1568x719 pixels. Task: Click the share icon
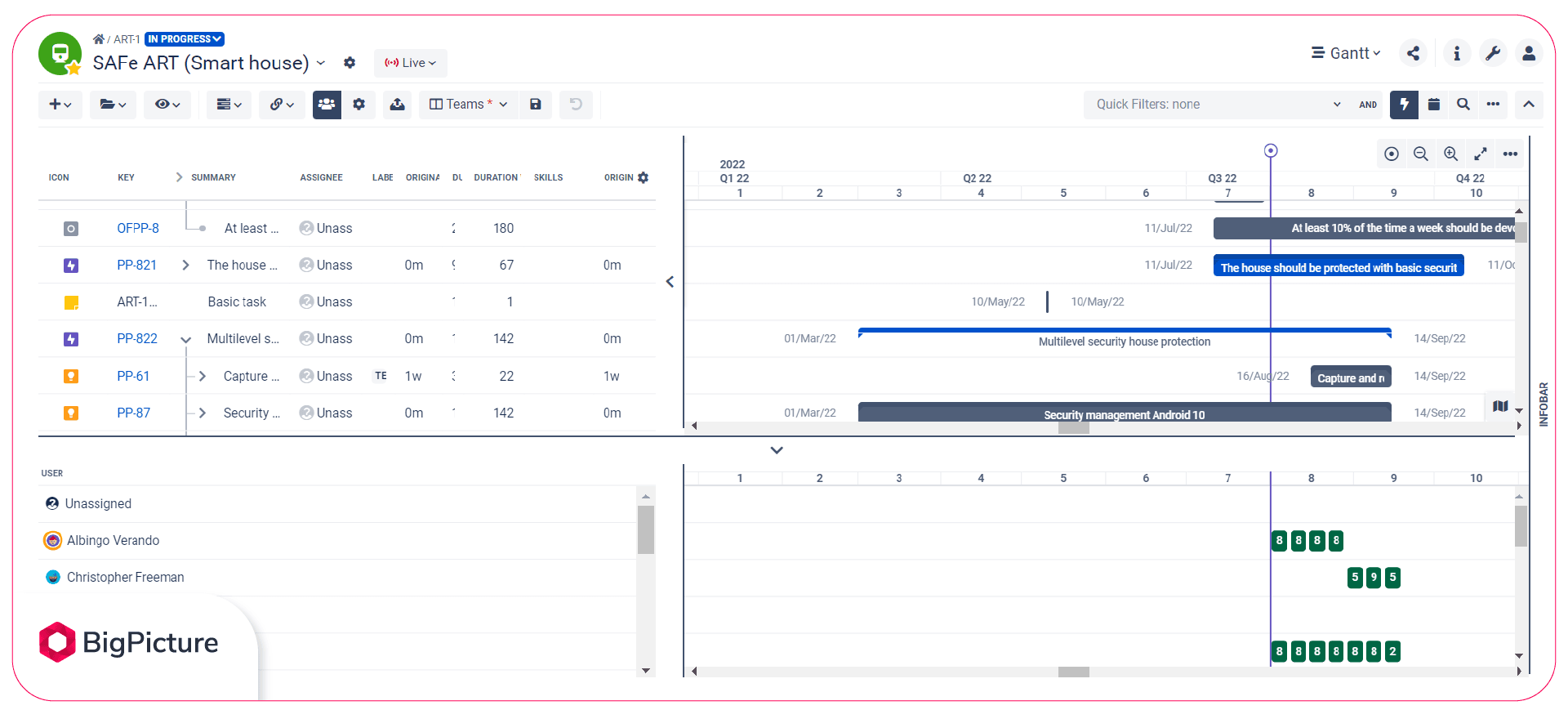(x=1413, y=54)
